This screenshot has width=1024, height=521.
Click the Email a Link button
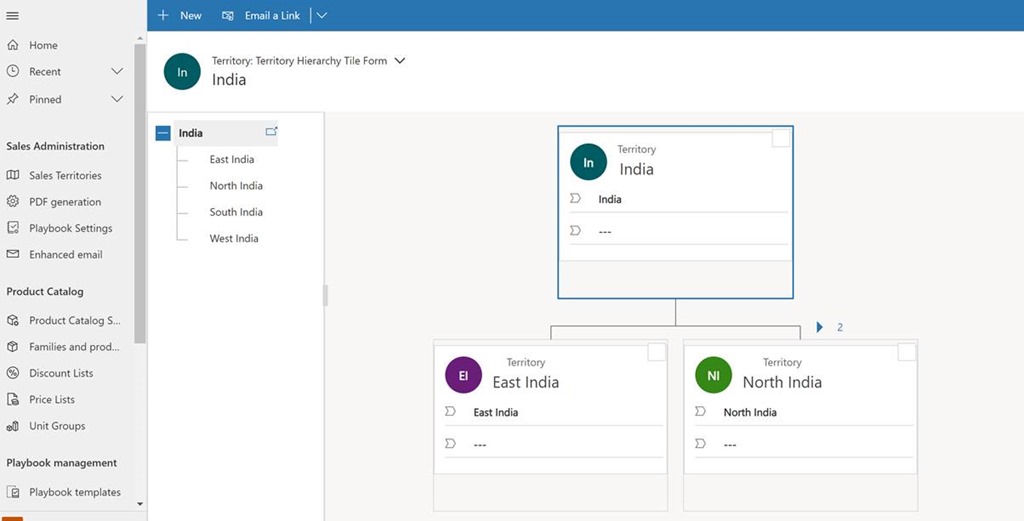262,15
